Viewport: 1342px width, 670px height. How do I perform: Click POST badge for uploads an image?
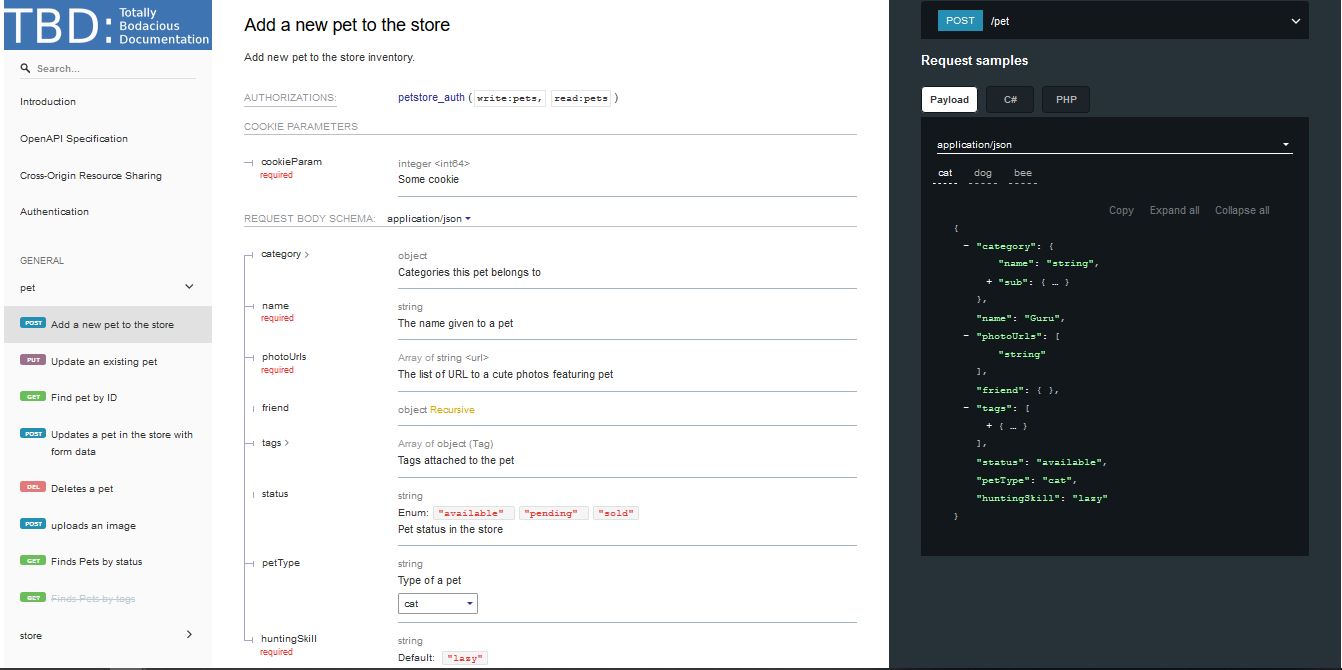point(32,525)
